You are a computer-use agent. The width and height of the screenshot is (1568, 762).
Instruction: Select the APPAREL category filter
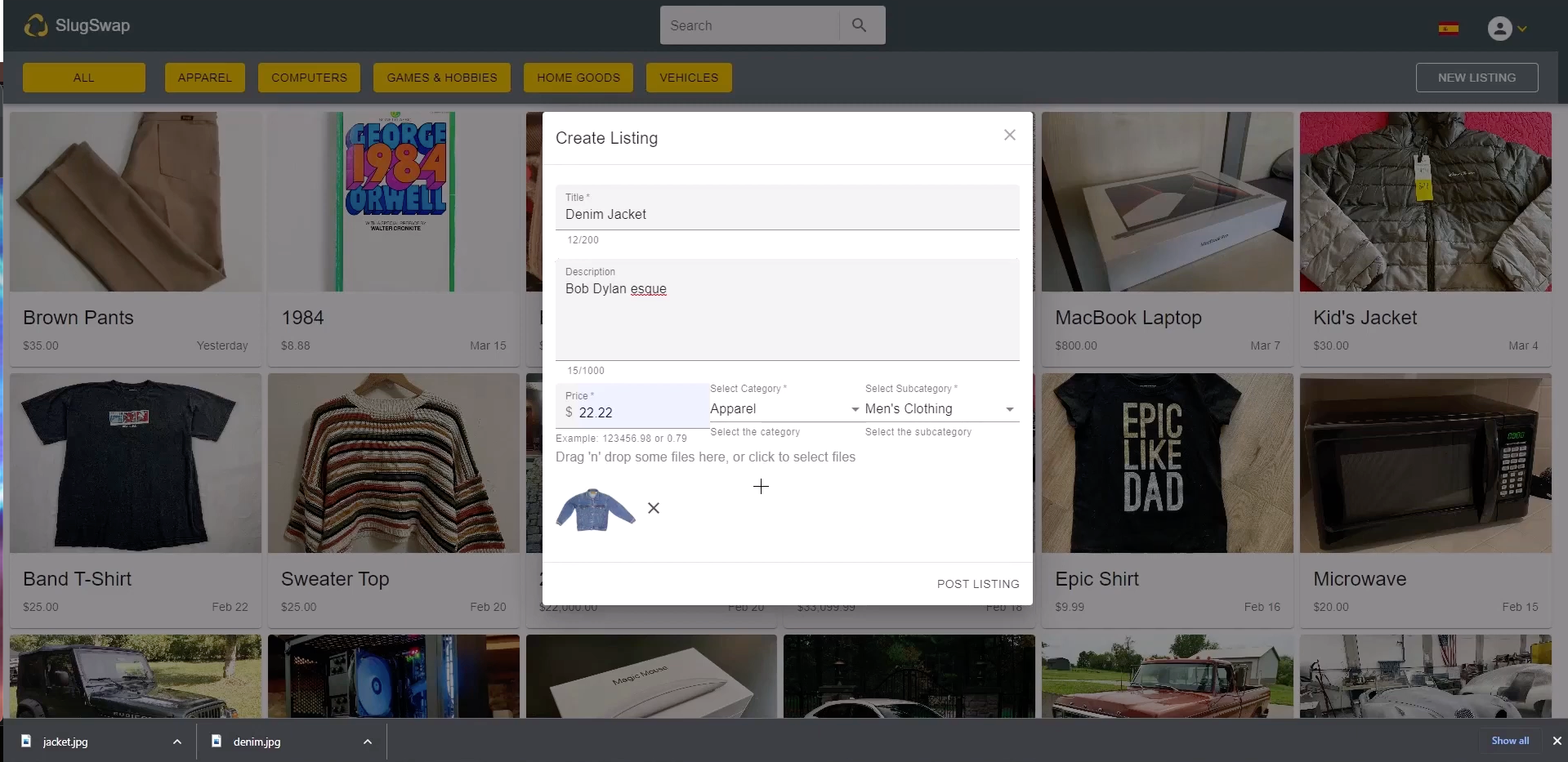pos(205,78)
